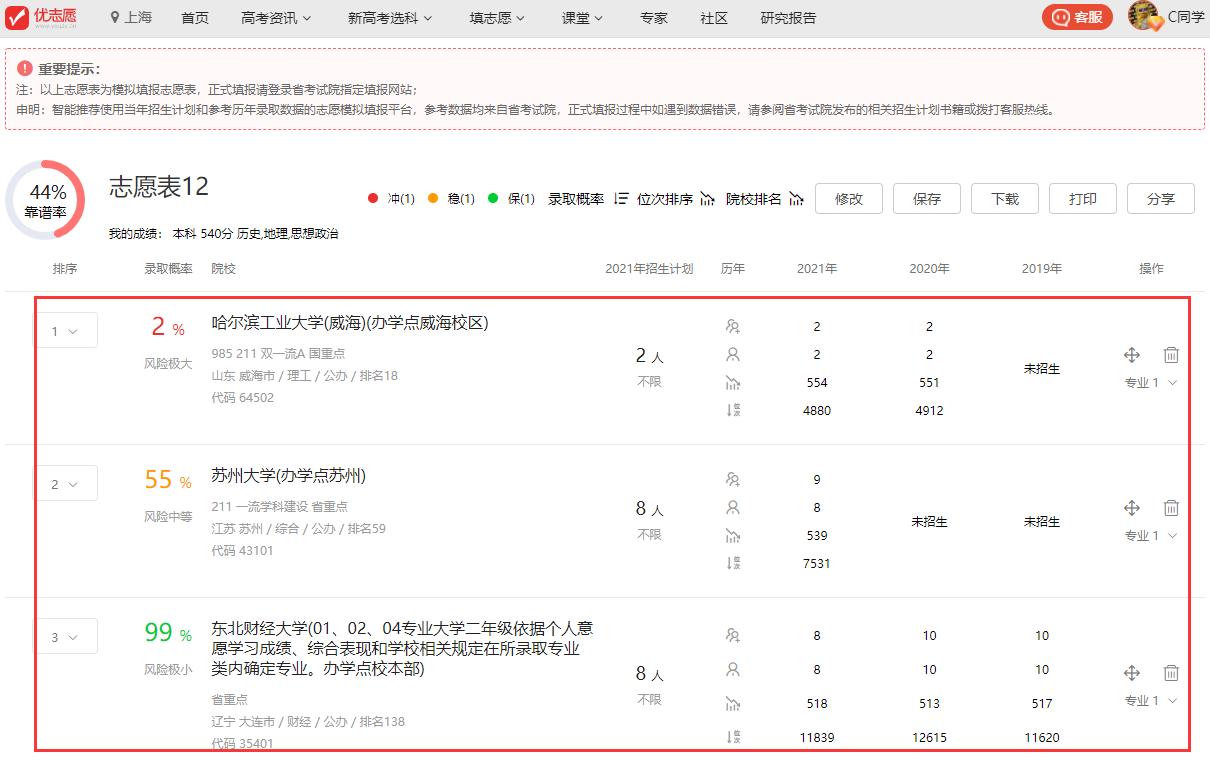This screenshot has height=769, width=1210.
Task: Click the C同学 user avatar
Action: pyautogui.click(x=1144, y=16)
